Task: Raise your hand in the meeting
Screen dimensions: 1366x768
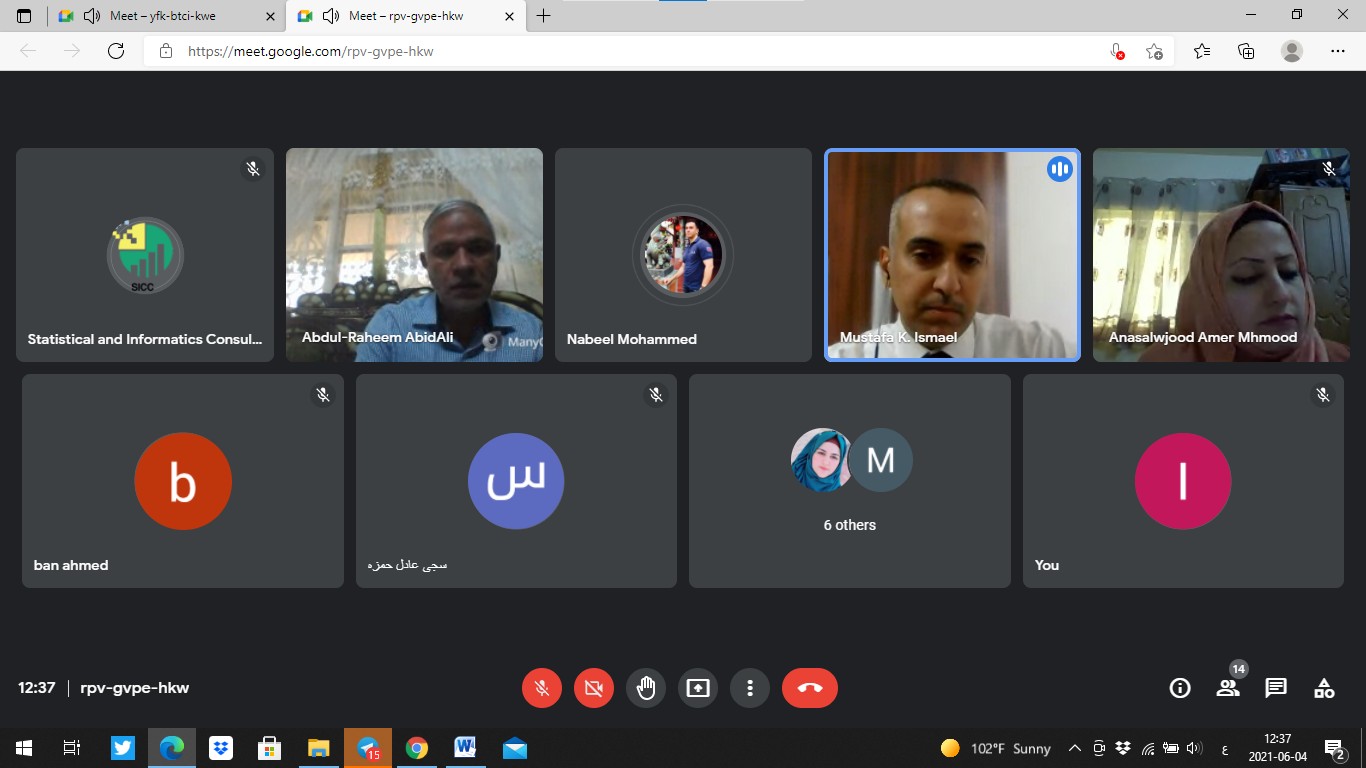Action: pos(646,688)
